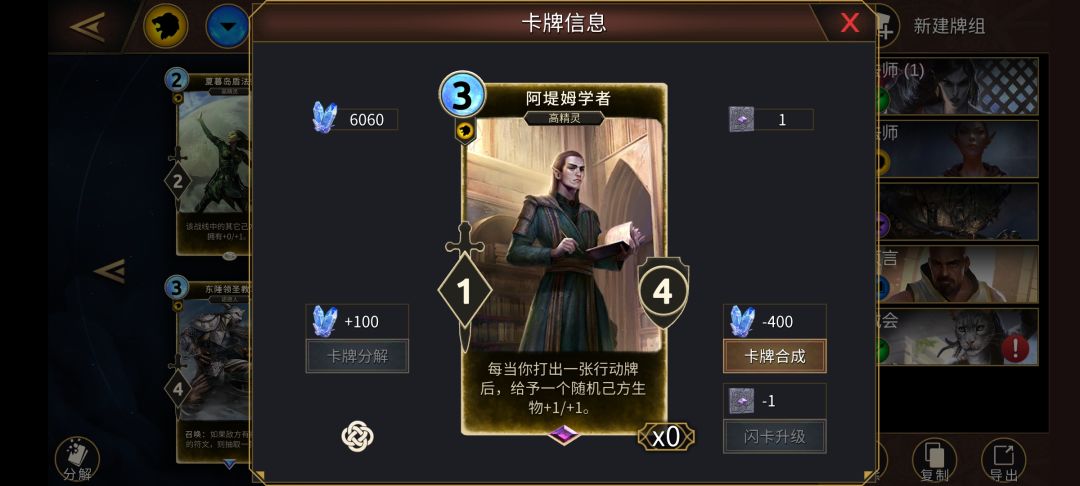Tap the knot-shaped related cards icon
The width and height of the screenshot is (1080, 486).
click(x=357, y=436)
